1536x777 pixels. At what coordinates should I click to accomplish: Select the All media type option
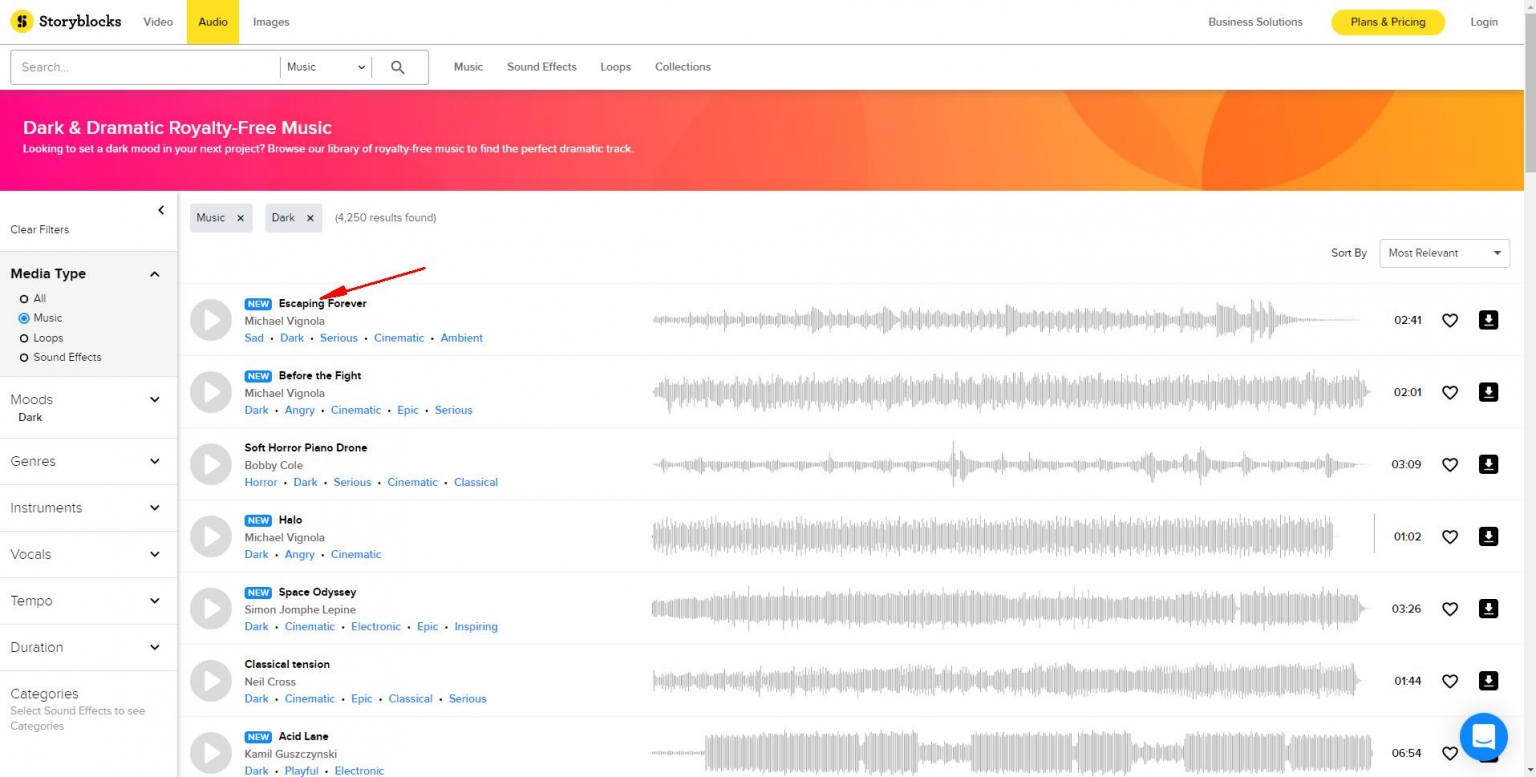coord(23,298)
